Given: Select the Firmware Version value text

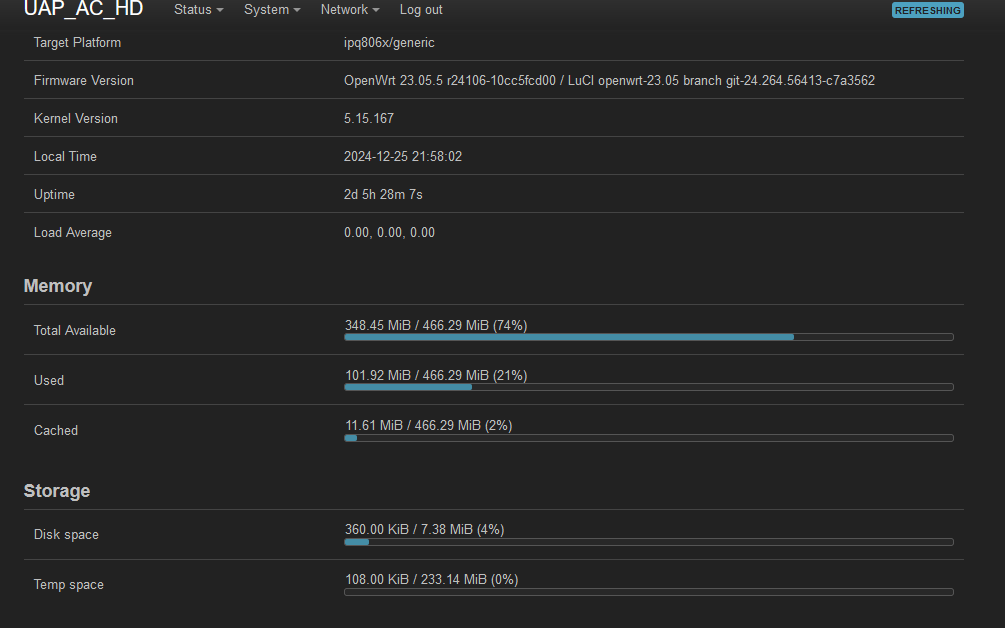Looking at the screenshot, I should coord(609,81).
